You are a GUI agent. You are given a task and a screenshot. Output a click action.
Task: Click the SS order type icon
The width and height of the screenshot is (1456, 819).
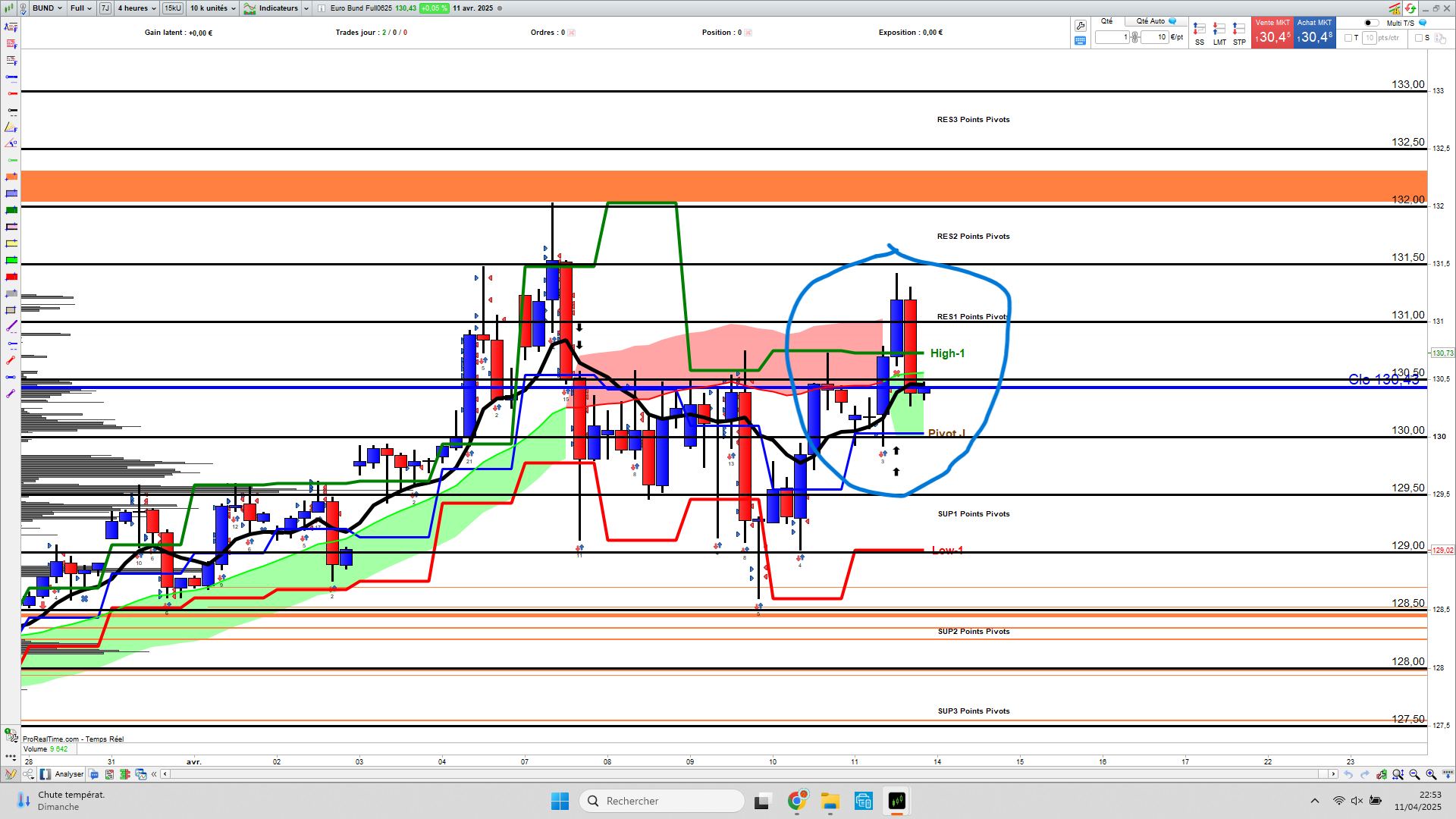(1199, 30)
